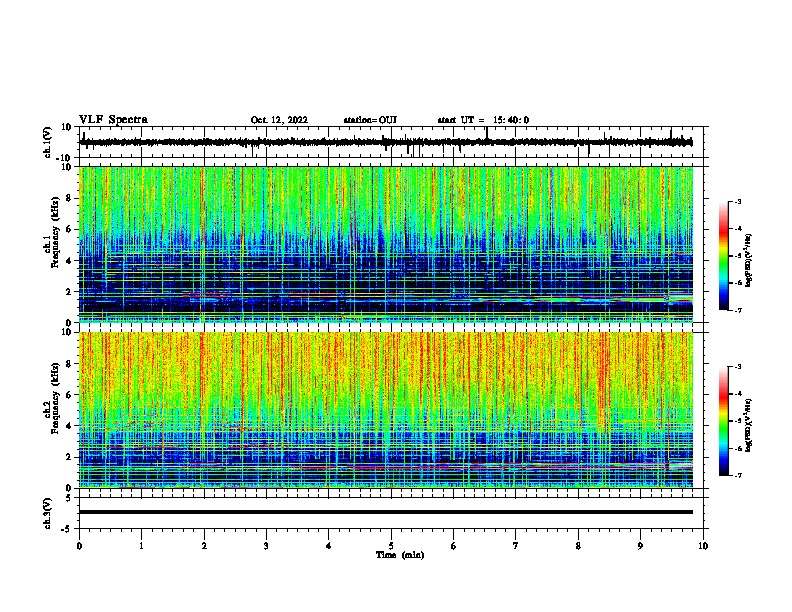Screen dimensions: 792x612
Task: Click time axis tick label "7"
Action: [x=516, y=546]
